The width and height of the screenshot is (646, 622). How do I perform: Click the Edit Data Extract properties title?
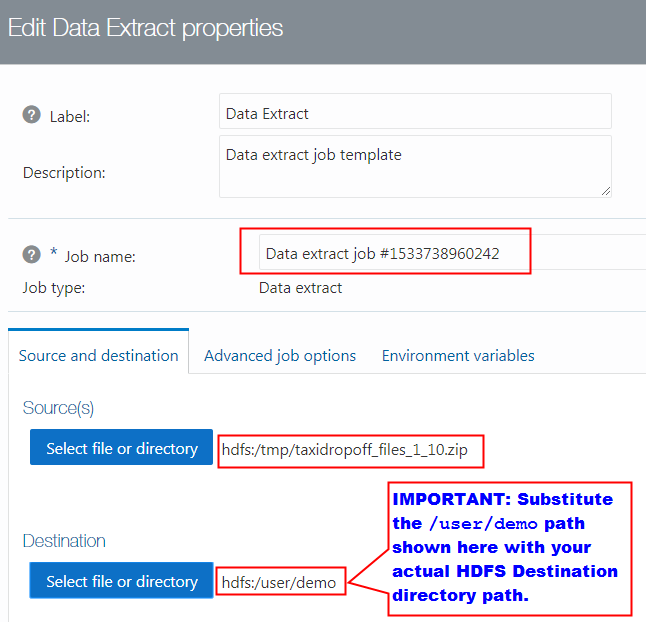tap(145, 28)
